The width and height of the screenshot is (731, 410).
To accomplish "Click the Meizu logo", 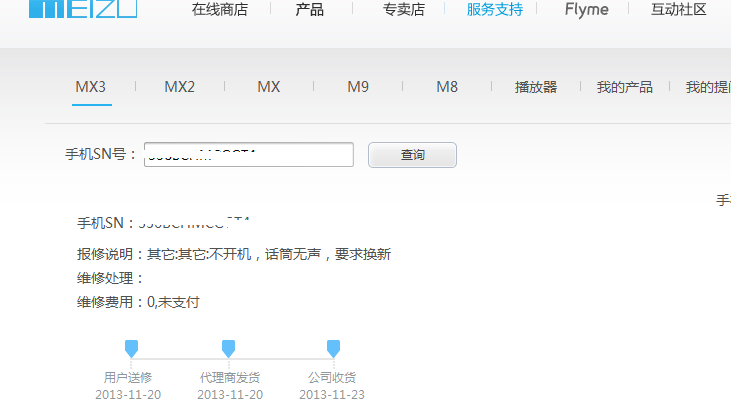I will (x=83, y=9).
